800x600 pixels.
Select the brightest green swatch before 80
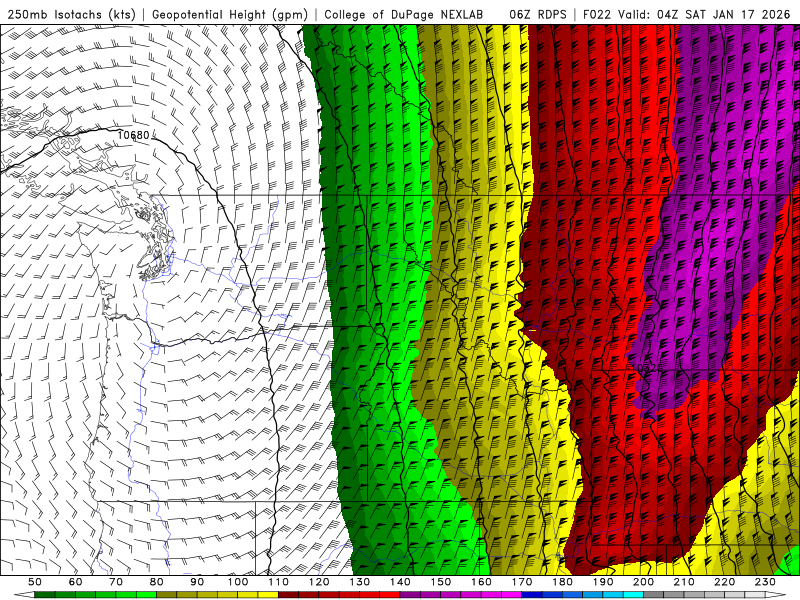point(146,594)
